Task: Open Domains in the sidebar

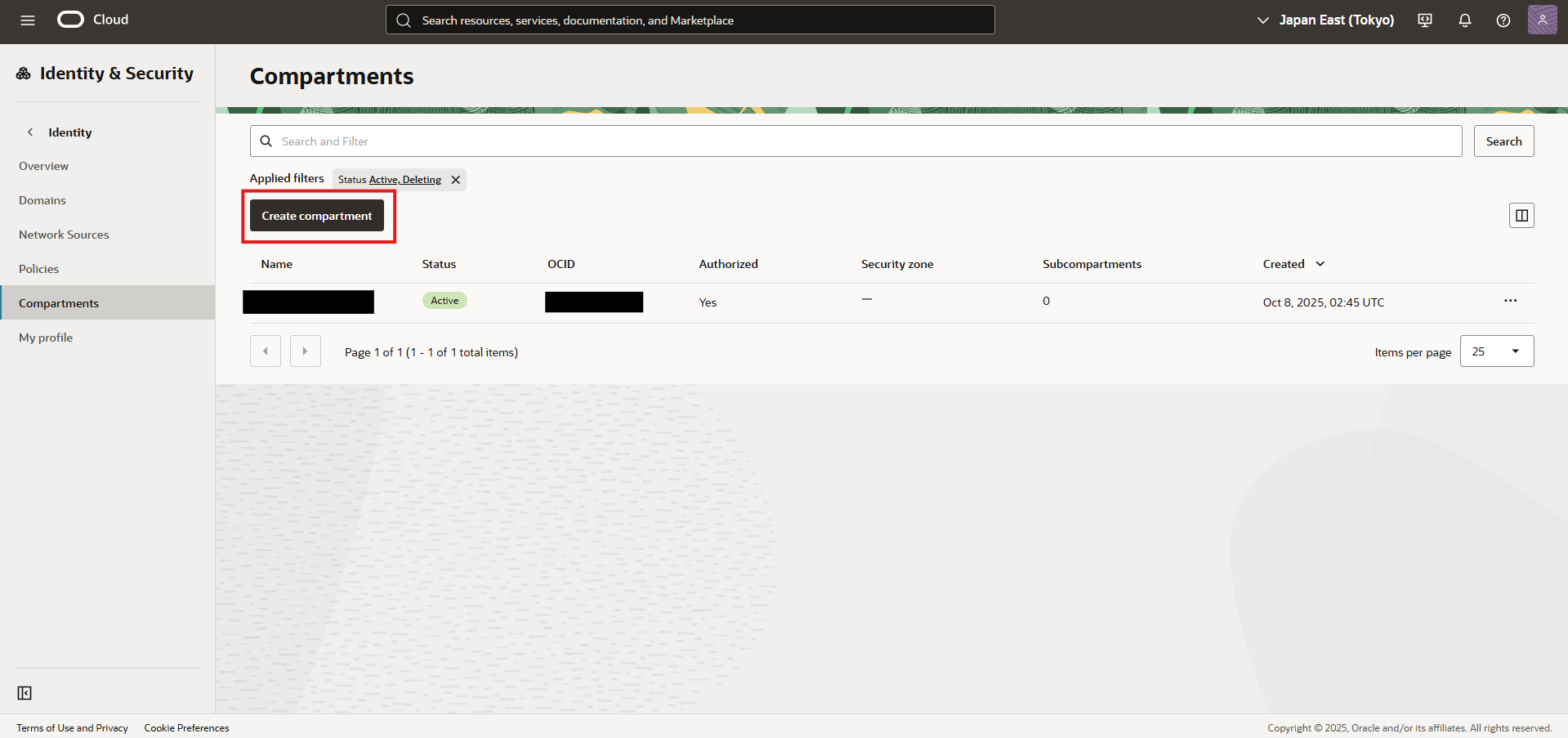Action: pyautogui.click(x=42, y=200)
